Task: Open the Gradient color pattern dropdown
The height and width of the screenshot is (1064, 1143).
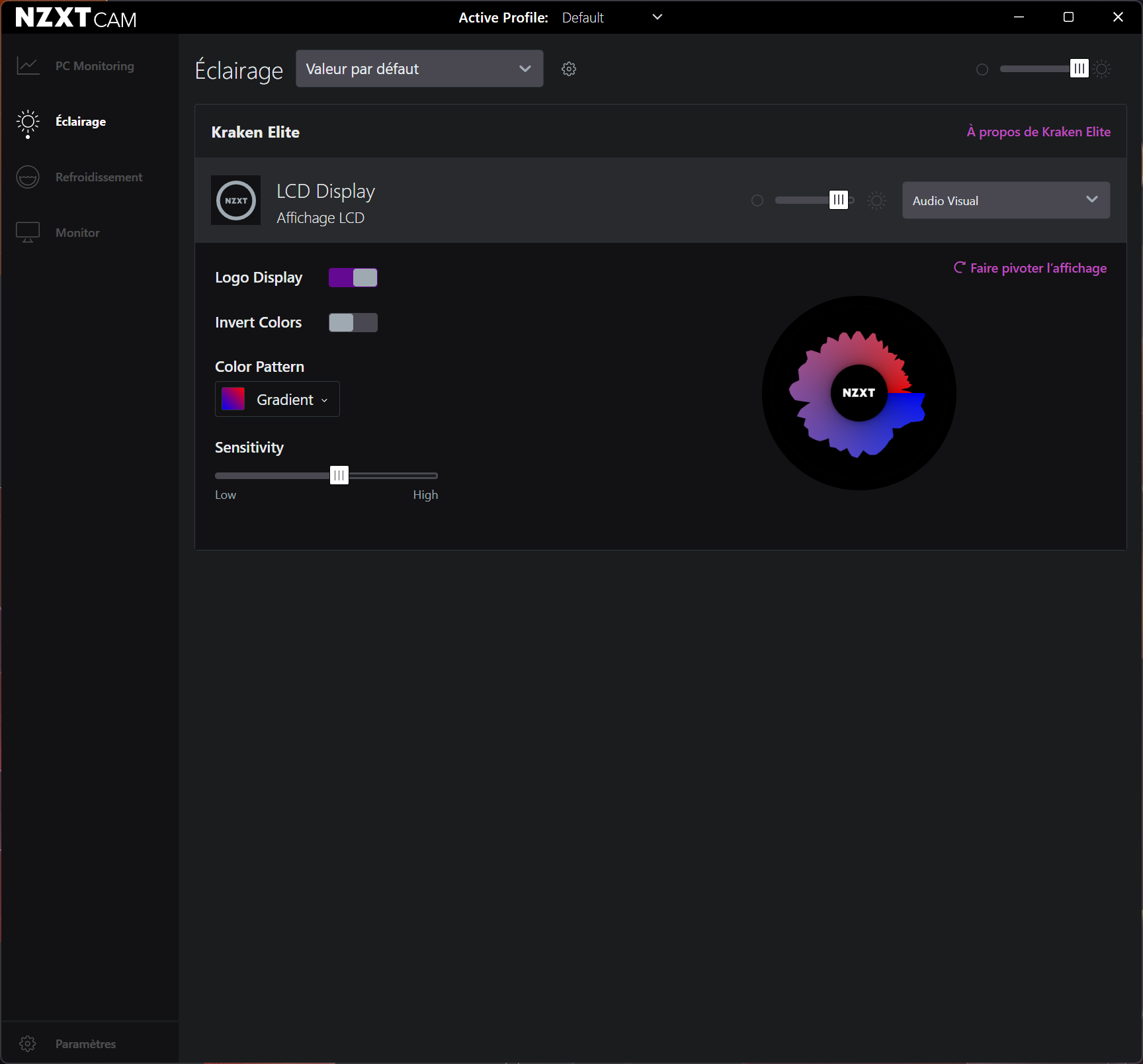Action: 277,400
